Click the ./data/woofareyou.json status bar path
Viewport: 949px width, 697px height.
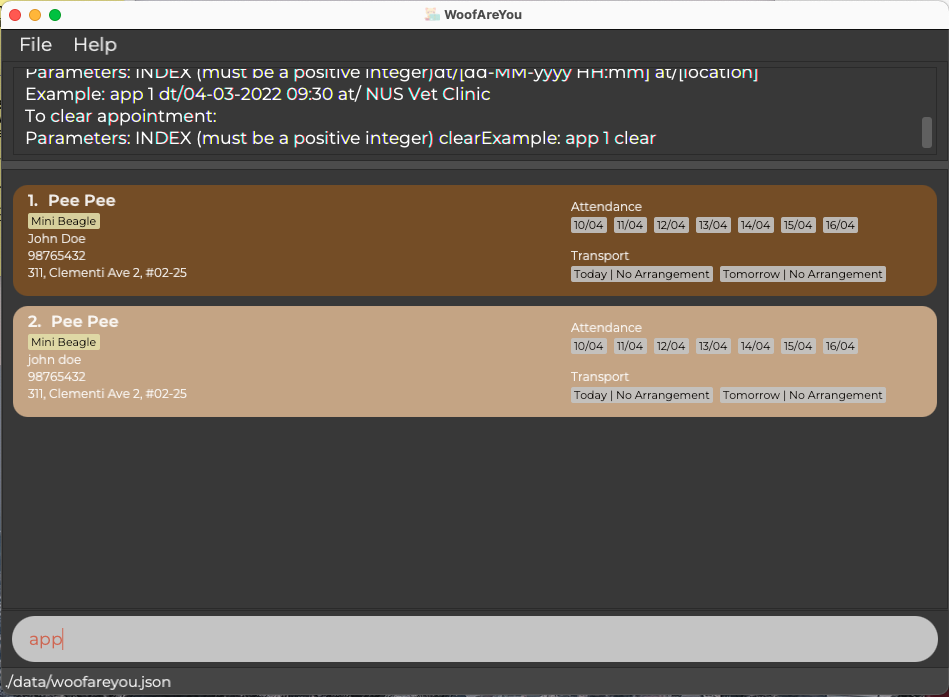tap(88, 682)
